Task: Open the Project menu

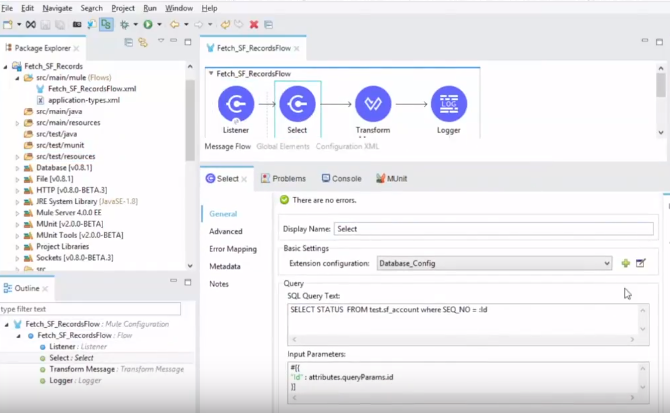Action: pos(122,8)
